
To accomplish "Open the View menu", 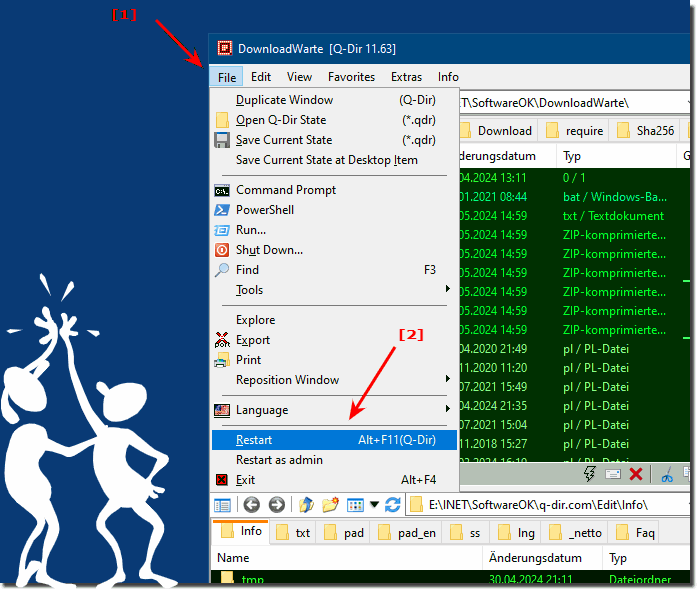I will (x=299, y=77).
